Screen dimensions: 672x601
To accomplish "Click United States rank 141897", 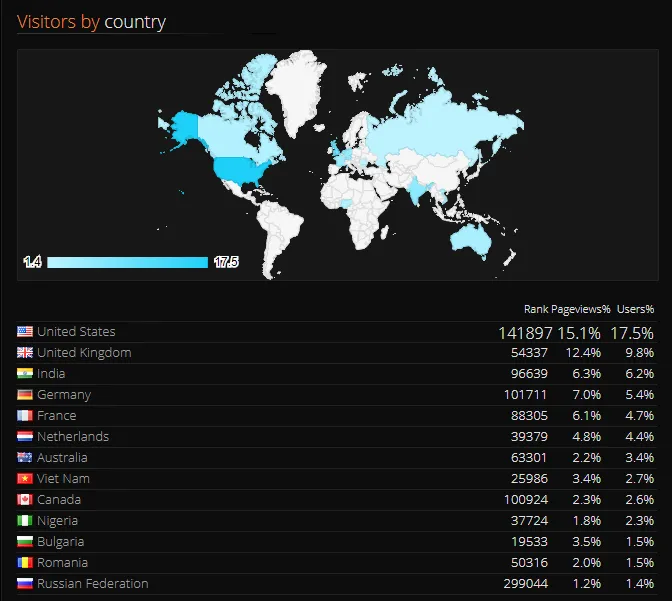I will coord(525,333).
